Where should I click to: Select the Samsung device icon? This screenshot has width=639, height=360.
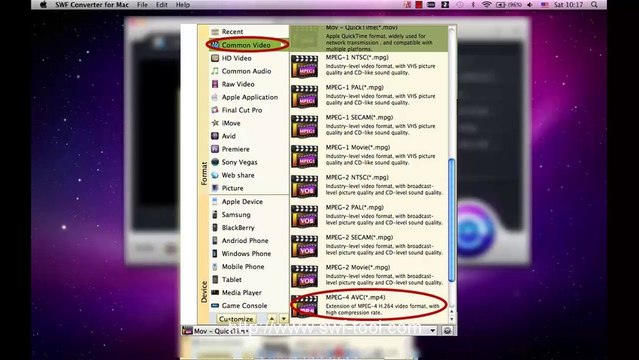pyautogui.click(x=215, y=214)
